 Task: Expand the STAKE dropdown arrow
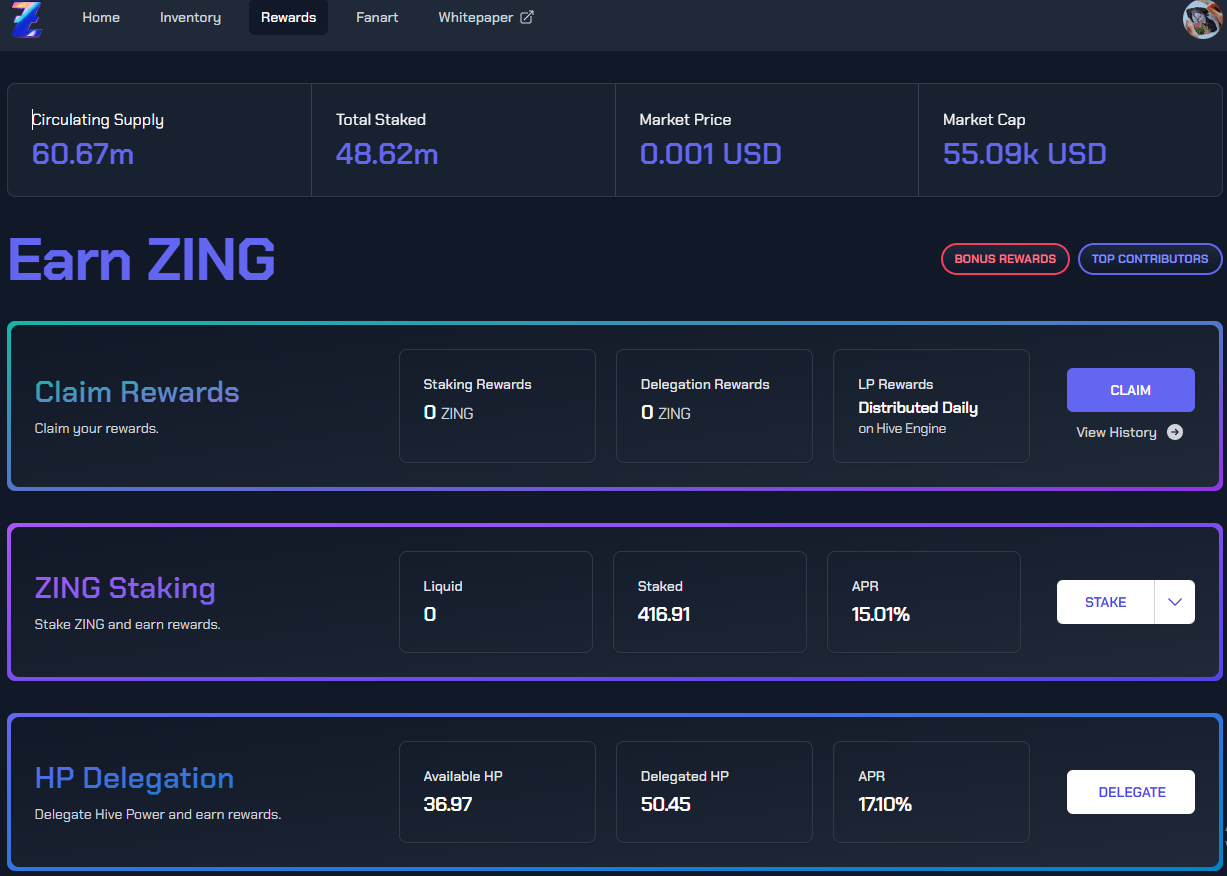pyautogui.click(x=1175, y=602)
